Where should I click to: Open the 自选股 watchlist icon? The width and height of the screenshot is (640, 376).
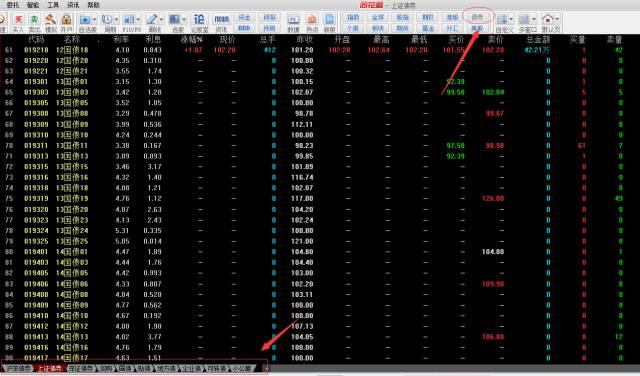(x=85, y=20)
